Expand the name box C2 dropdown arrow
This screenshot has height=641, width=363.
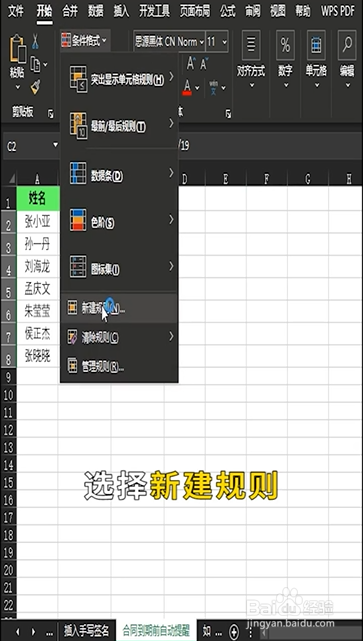(56, 145)
